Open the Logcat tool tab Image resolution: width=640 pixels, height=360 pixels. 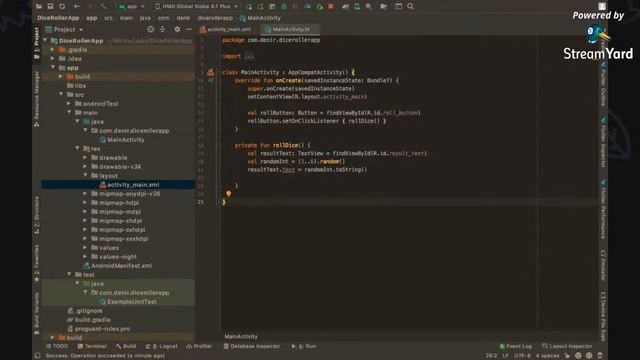pyautogui.click(x=162, y=346)
